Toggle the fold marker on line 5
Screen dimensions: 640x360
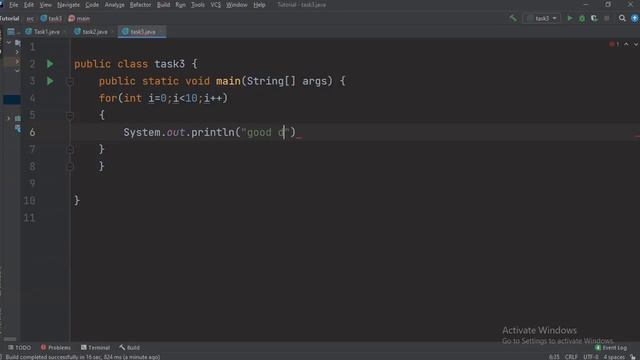[69, 116]
